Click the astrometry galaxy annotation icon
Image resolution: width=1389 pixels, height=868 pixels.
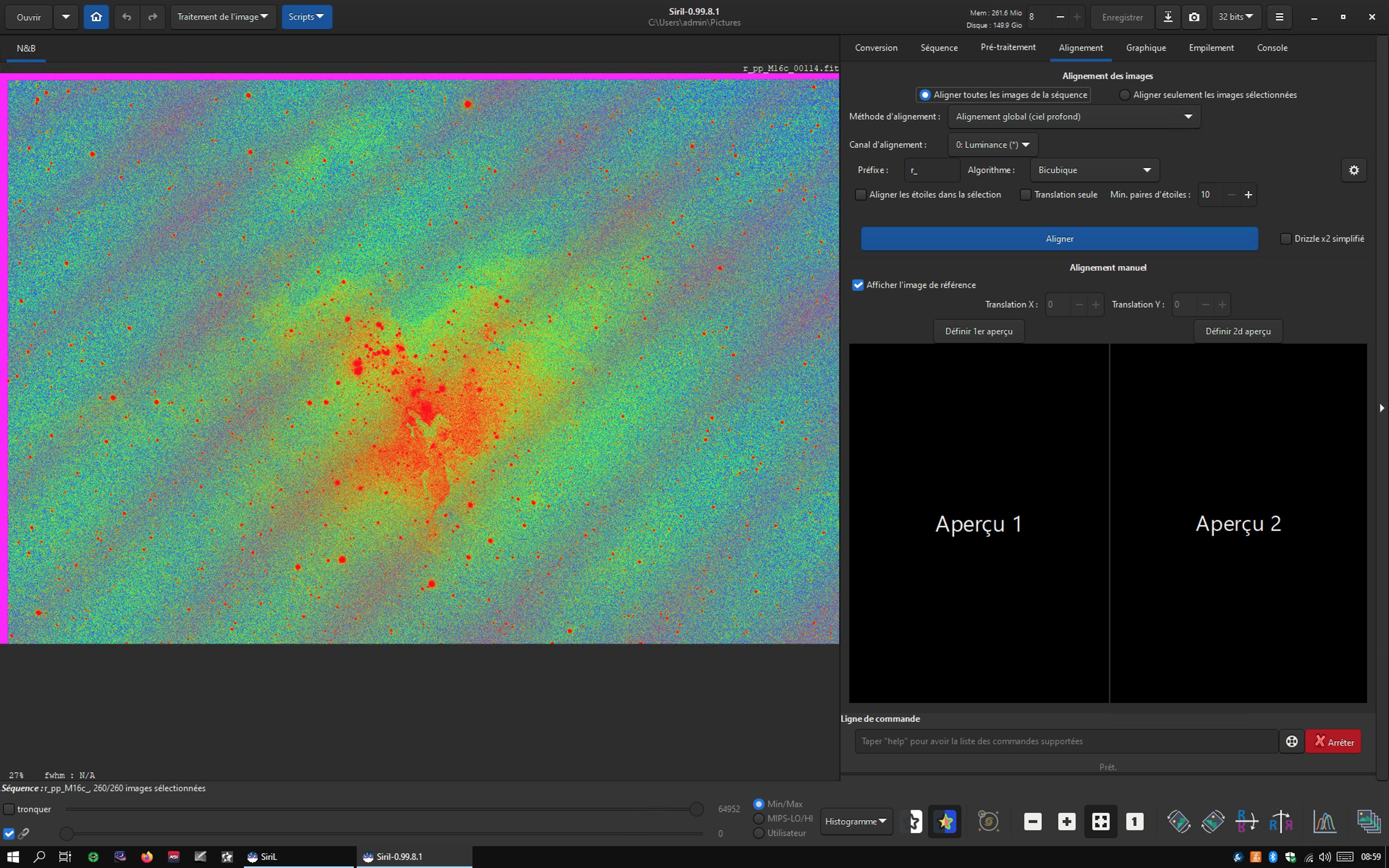tap(988, 821)
